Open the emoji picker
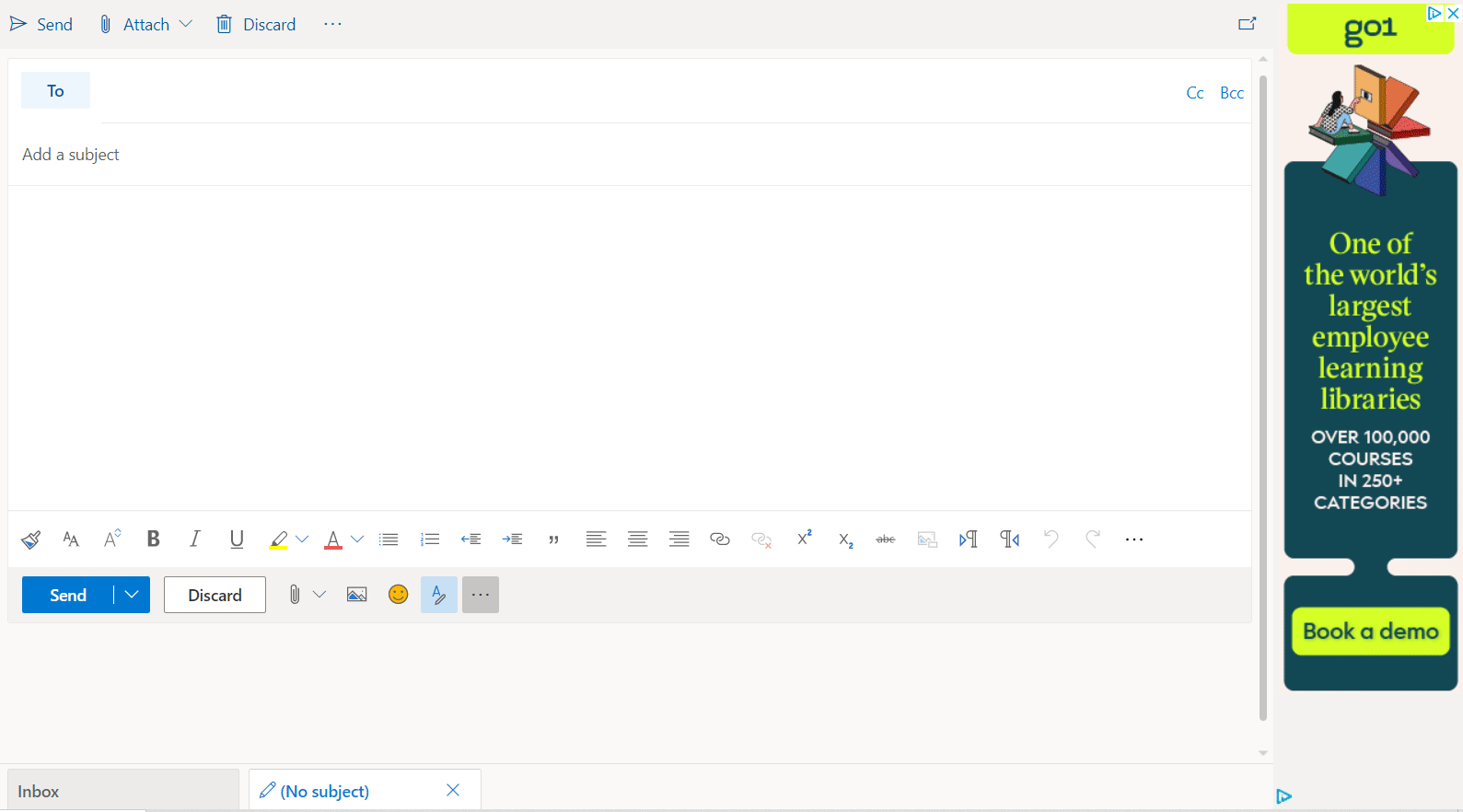 click(398, 595)
